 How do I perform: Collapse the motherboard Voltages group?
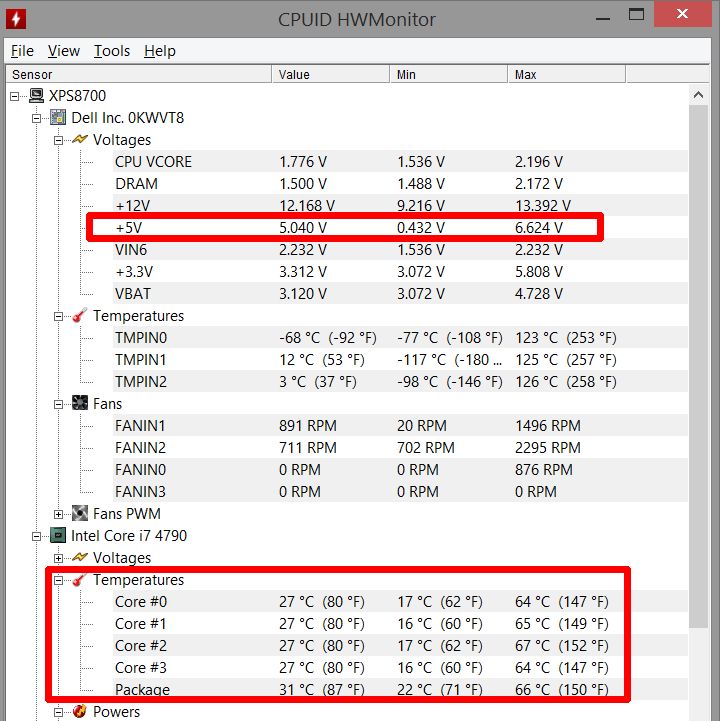58,140
